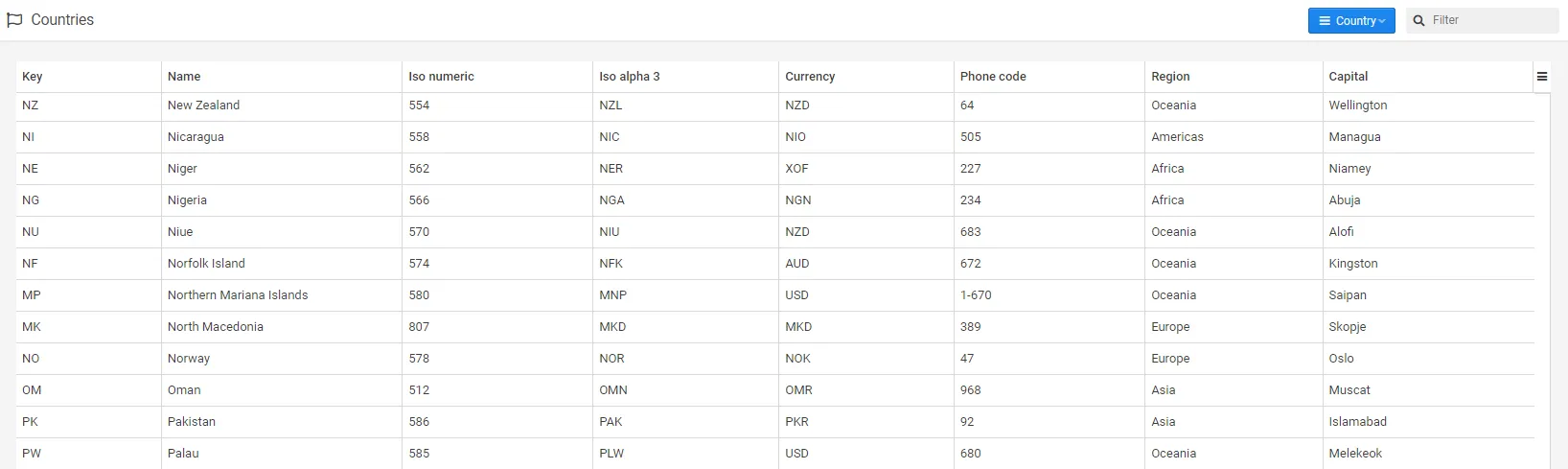Click the Region column header
The height and width of the screenshot is (469, 1568).
tap(1170, 77)
